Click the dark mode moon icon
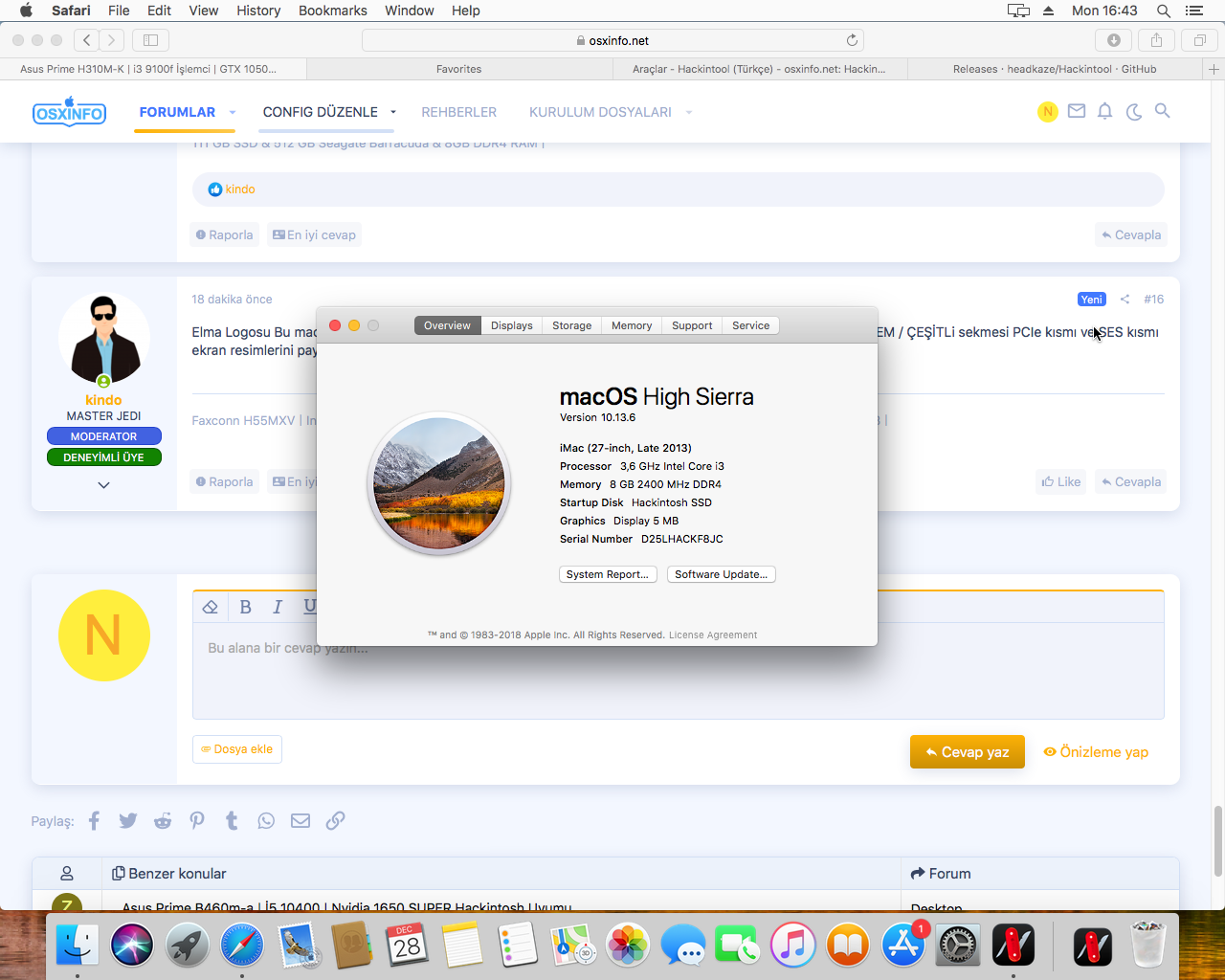 pyautogui.click(x=1134, y=112)
